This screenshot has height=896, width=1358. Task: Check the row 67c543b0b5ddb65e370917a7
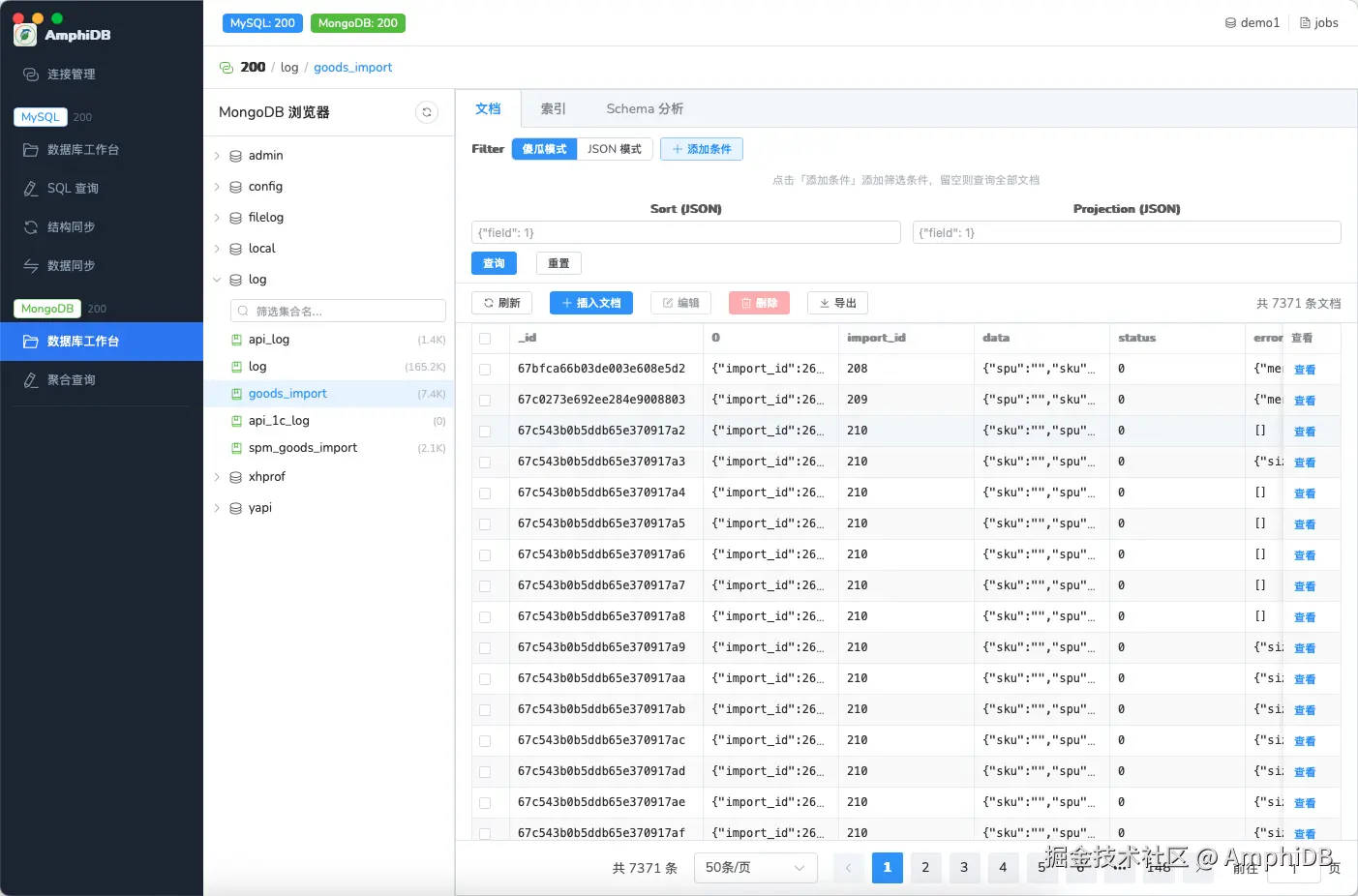pos(485,586)
